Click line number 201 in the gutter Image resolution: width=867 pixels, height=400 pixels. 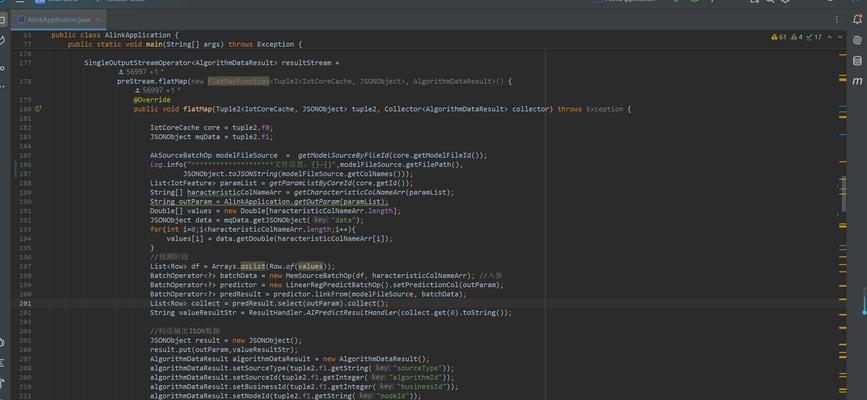tap(25, 303)
